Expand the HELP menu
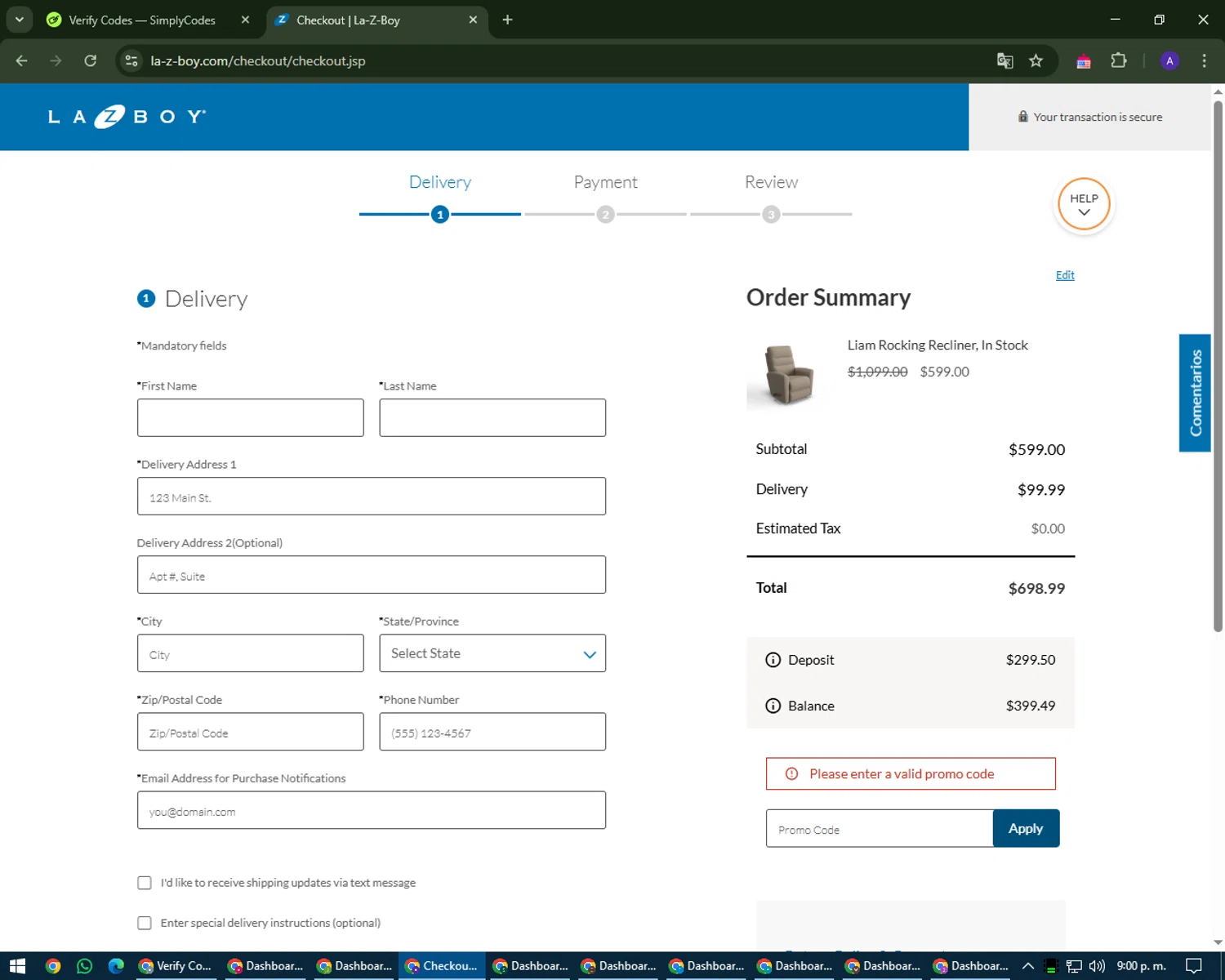The width and height of the screenshot is (1225, 980). pos(1084,205)
